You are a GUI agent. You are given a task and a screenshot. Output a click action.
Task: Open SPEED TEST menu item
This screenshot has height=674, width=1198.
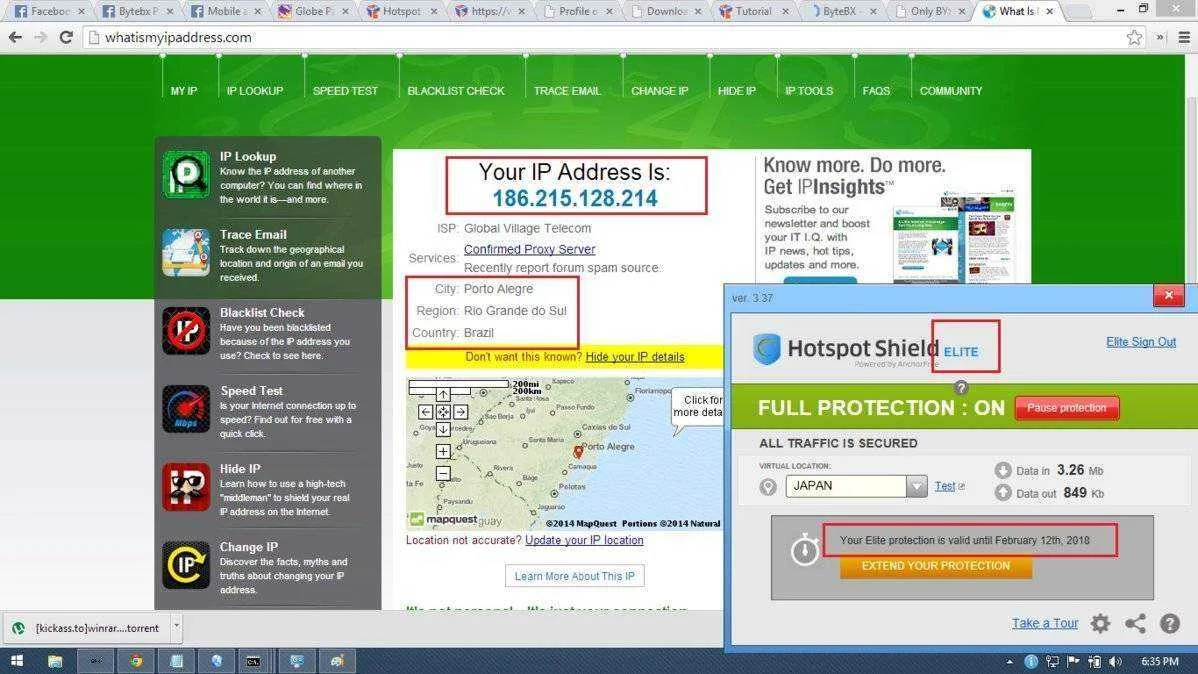click(345, 91)
